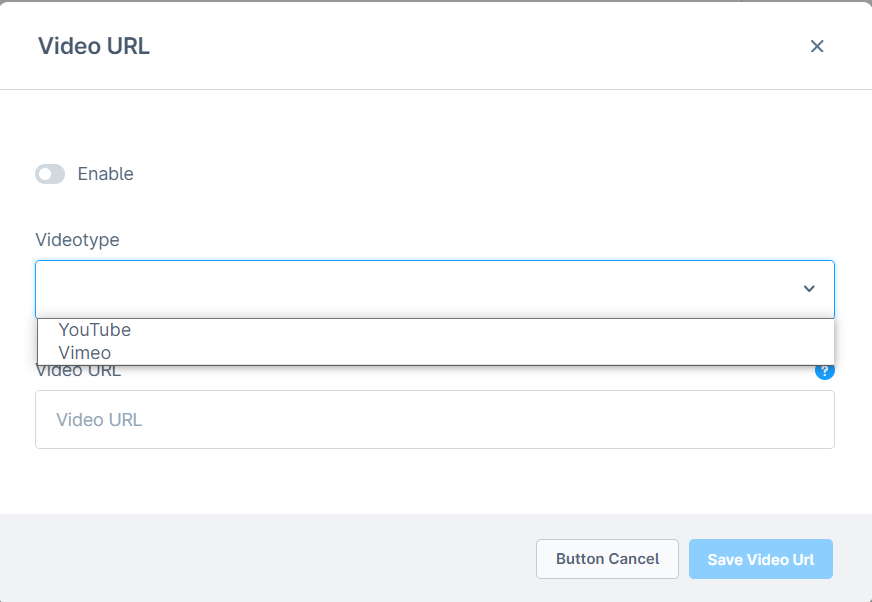This screenshot has width=872, height=602.
Task: Click the dropdown chevron arrow icon
Action: 809,288
